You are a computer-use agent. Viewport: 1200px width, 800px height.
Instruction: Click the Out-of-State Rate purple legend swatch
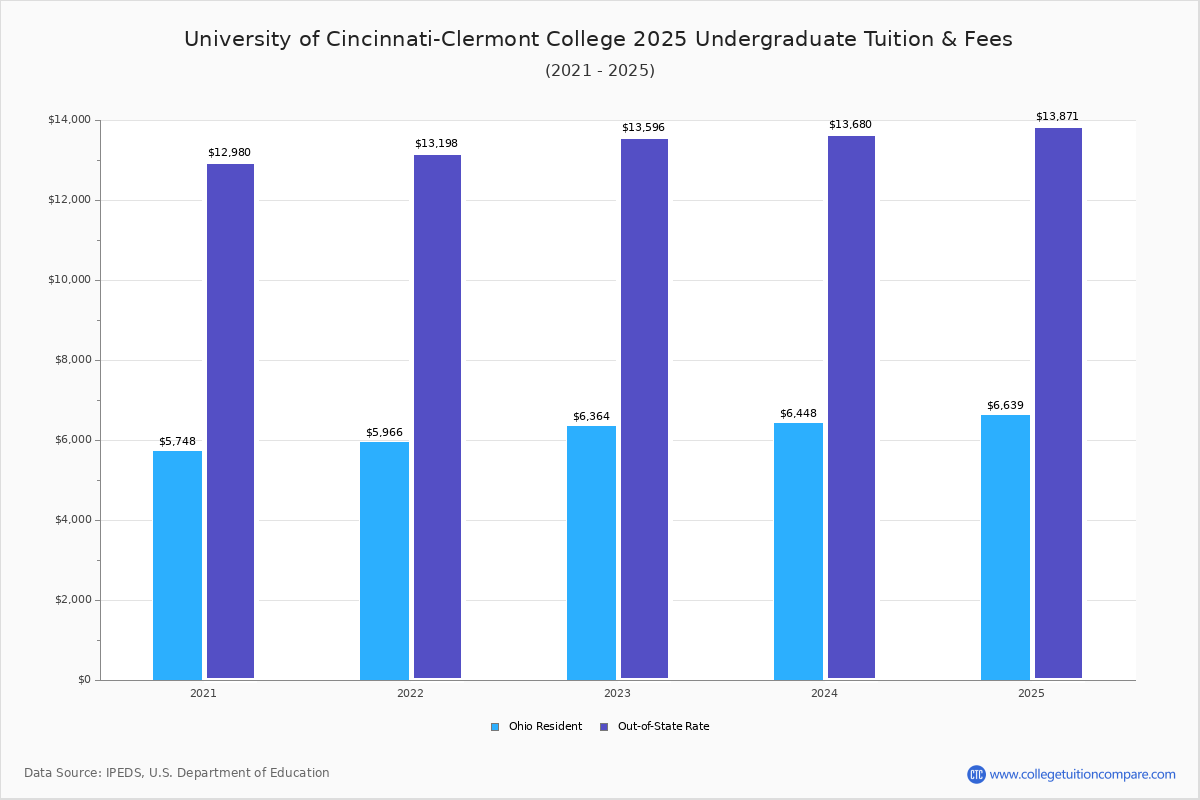point(604,727)
